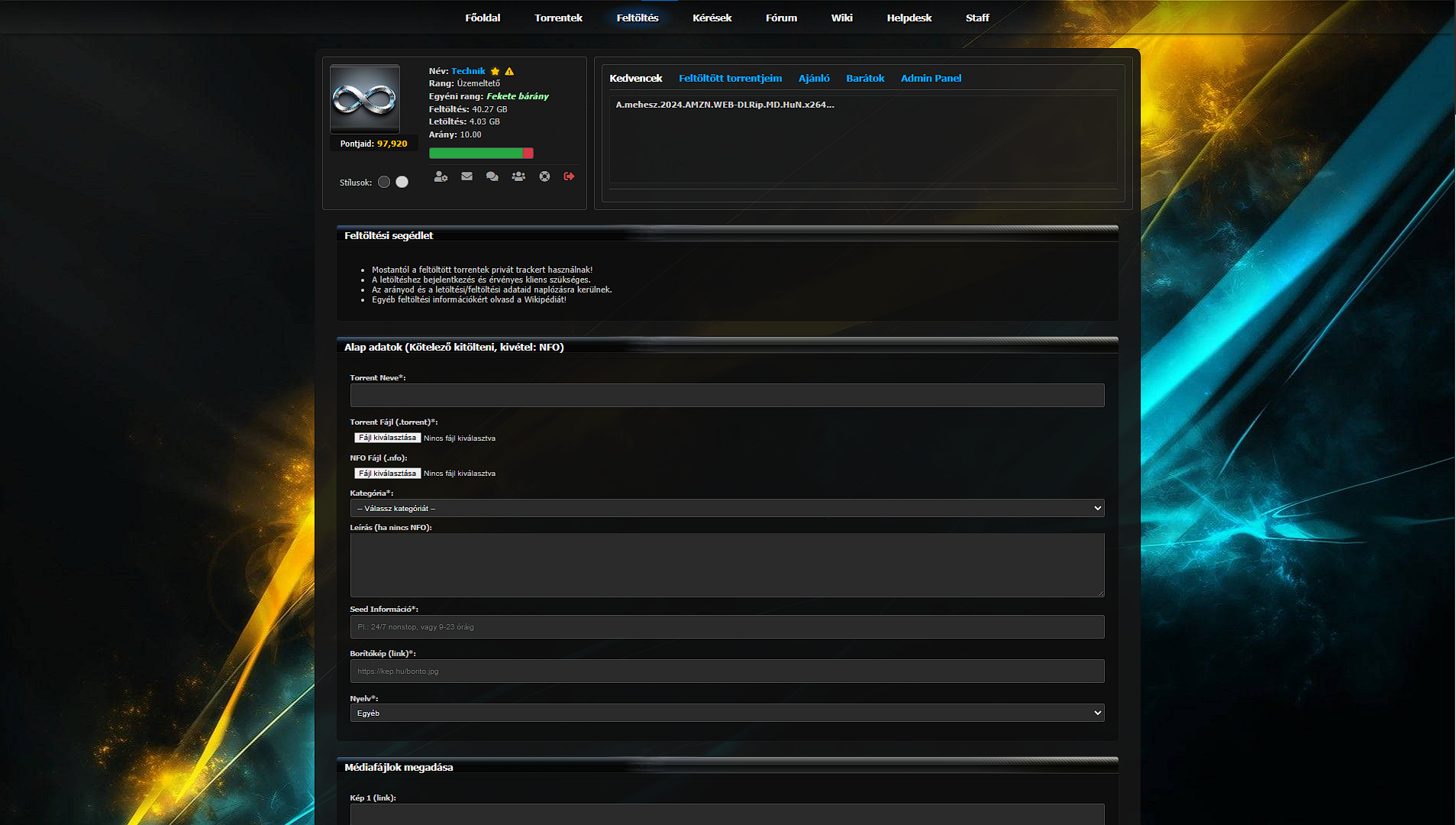Click the Médiafájlok megadása section header
This screenshot has height=825, width=1456.
click(727, 767)
